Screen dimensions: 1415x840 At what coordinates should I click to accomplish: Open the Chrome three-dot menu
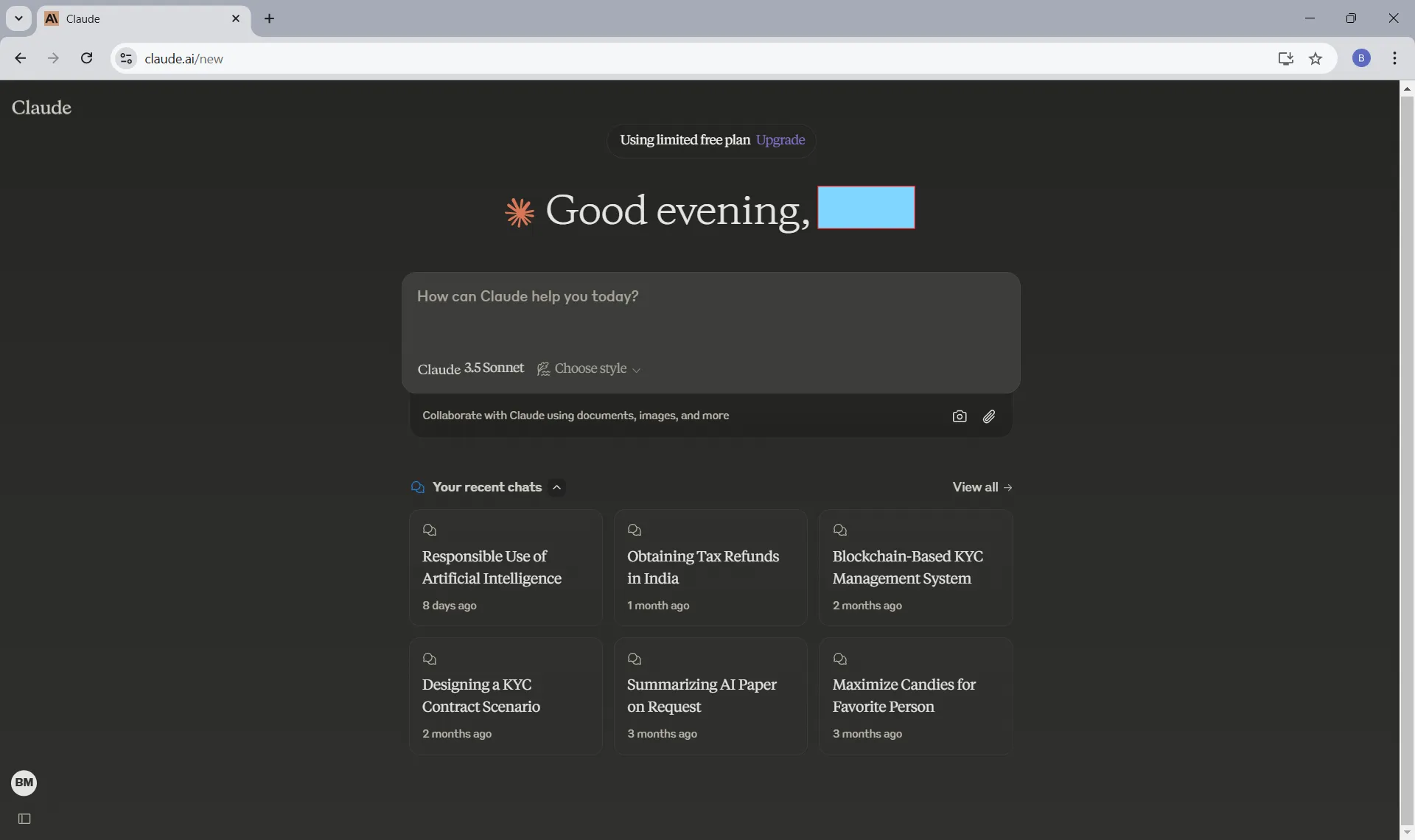click(x=1394, y=58)
